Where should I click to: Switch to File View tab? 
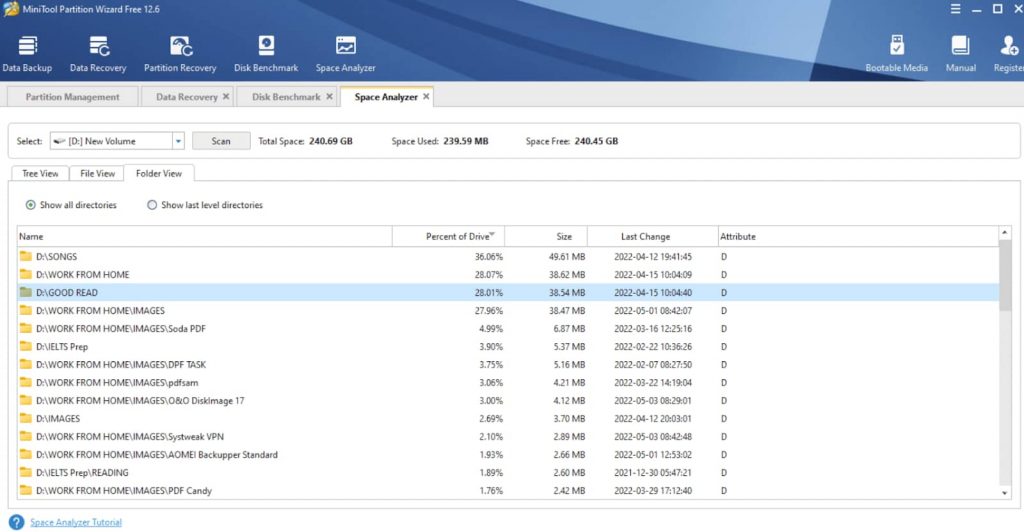click(x=97, y=174)
